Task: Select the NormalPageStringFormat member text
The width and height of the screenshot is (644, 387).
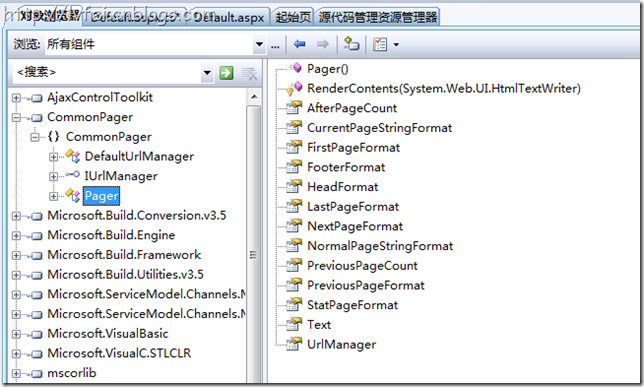Action: pos(380,246)
